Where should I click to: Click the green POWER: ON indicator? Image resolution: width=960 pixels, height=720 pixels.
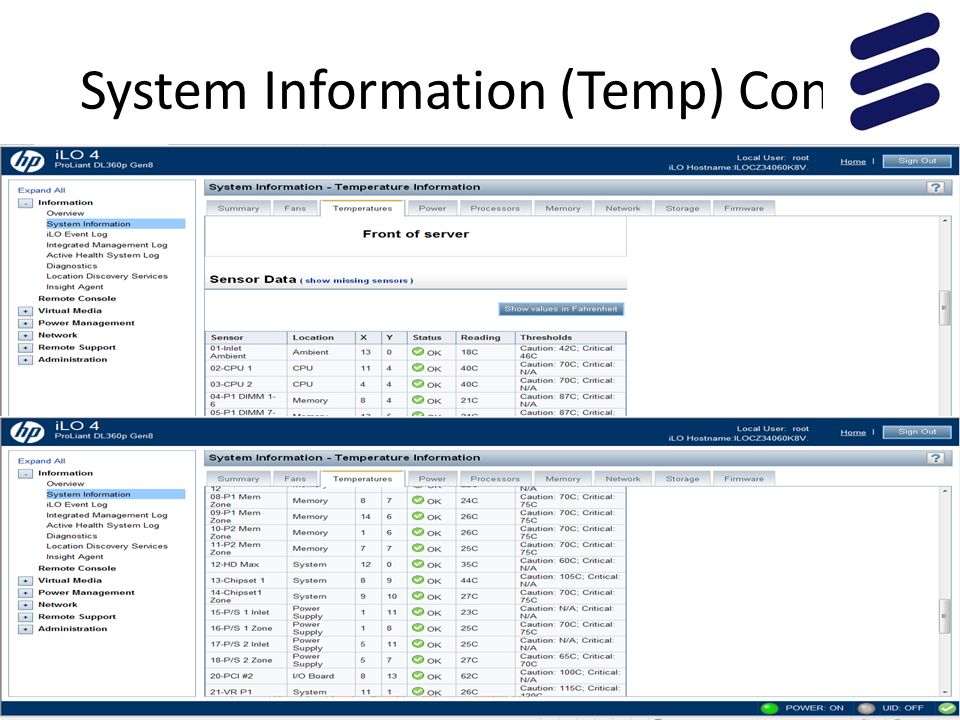click(769, 708)
